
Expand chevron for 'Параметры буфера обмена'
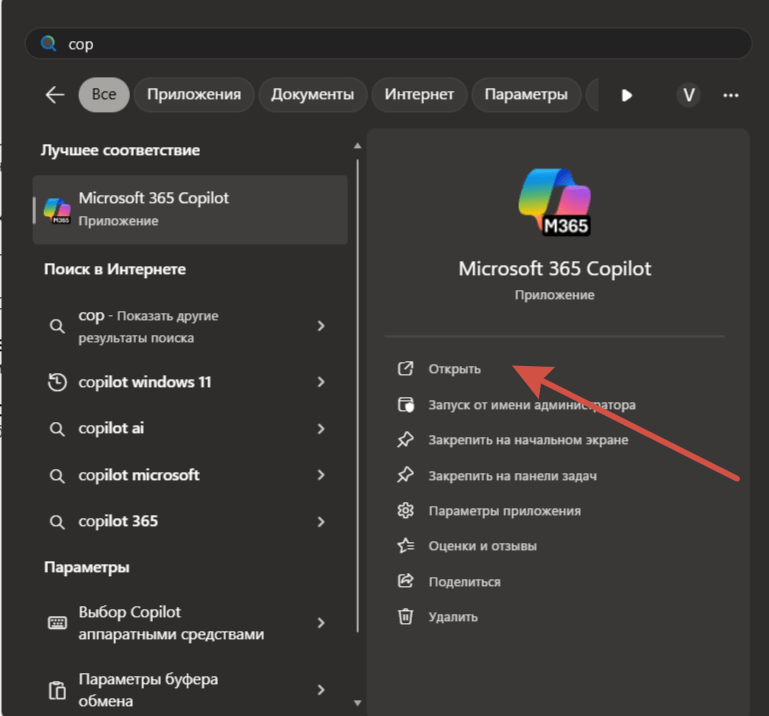pyautogui.click(x=321, y=690)
